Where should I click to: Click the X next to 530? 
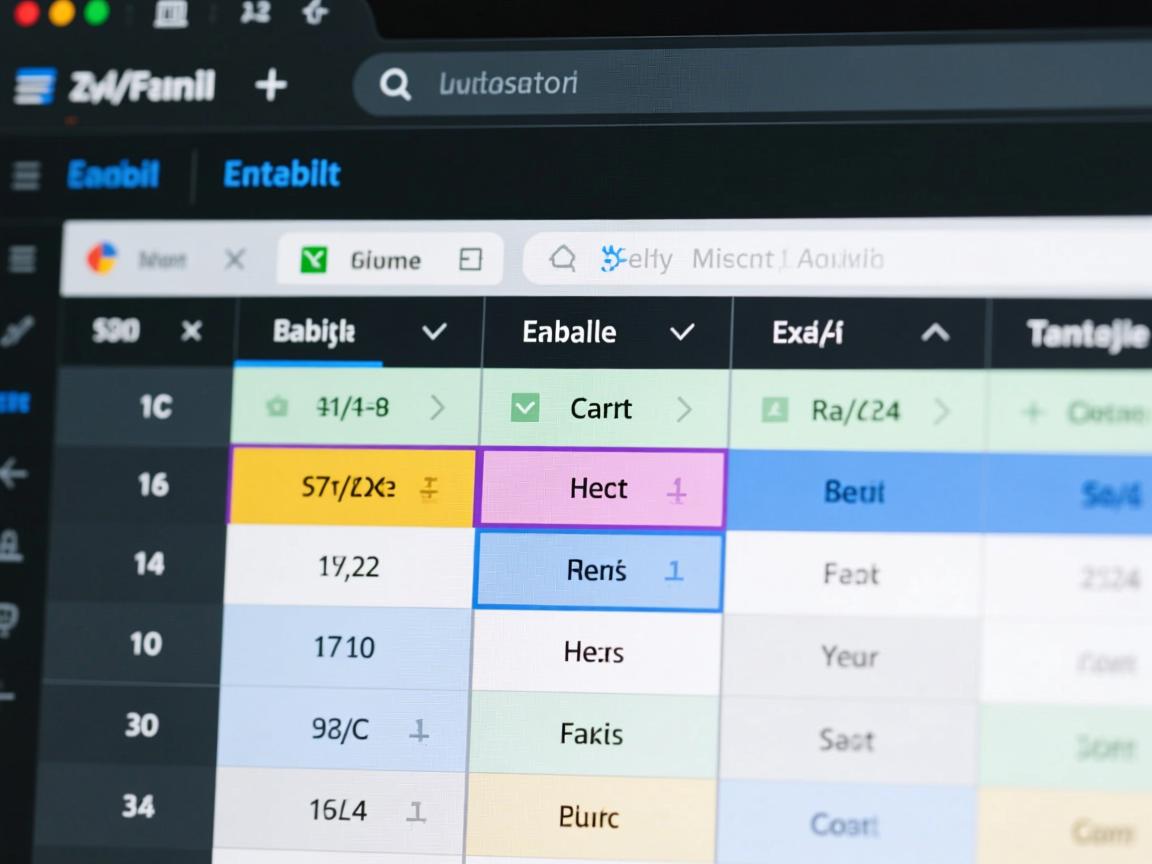point(191,331)
